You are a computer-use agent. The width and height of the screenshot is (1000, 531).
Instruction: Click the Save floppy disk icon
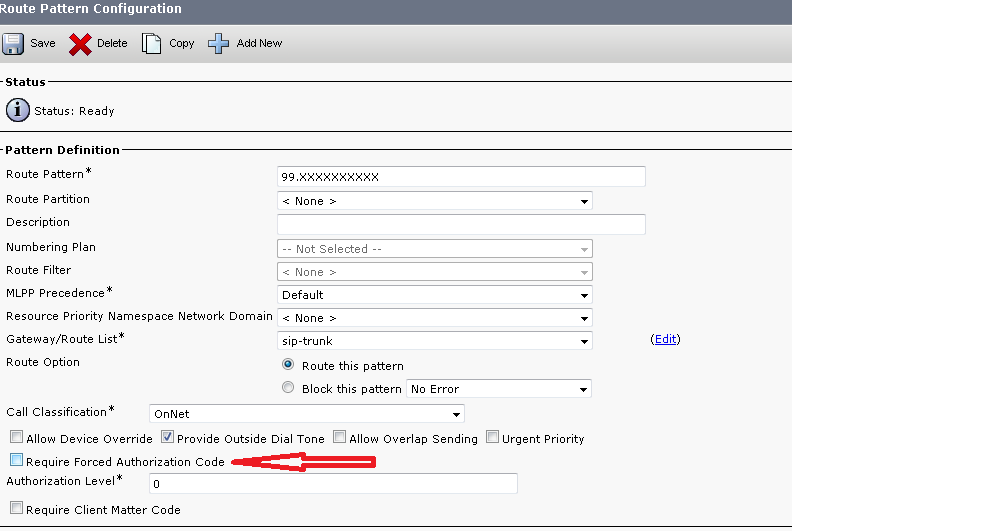[x=13, y=43]
